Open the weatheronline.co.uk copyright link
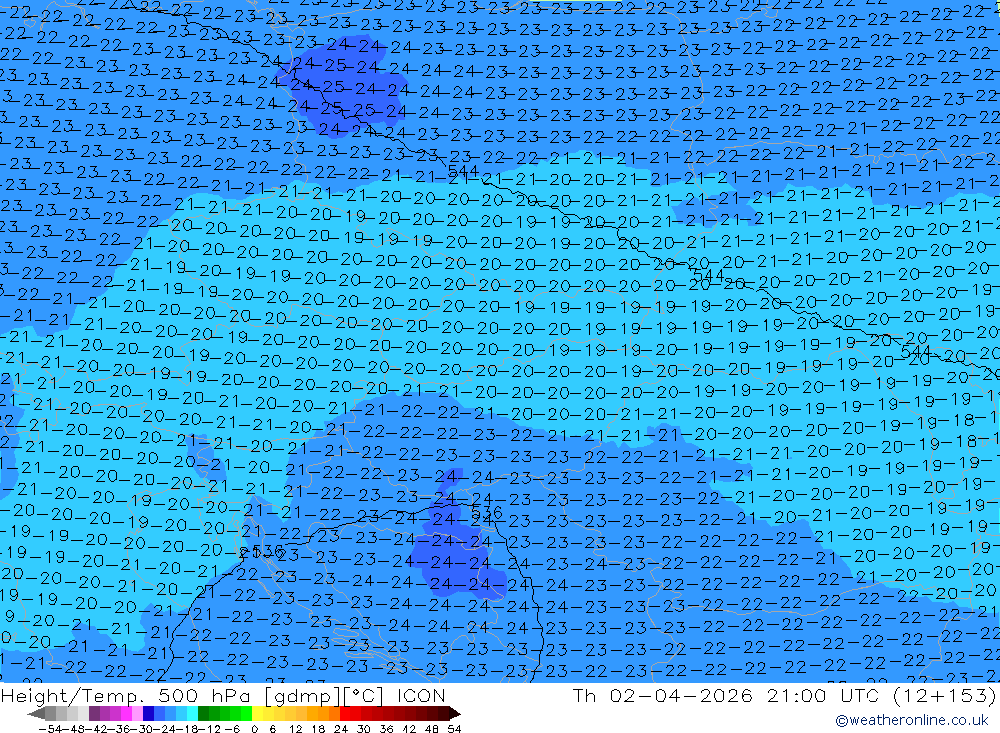This screenshot has width=1000, height=733. tap(912, 720)
